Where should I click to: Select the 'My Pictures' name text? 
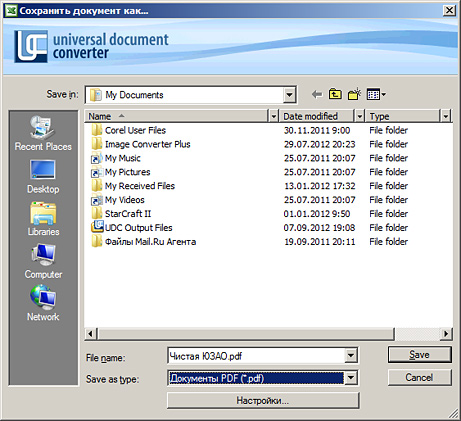click(128, 172)
